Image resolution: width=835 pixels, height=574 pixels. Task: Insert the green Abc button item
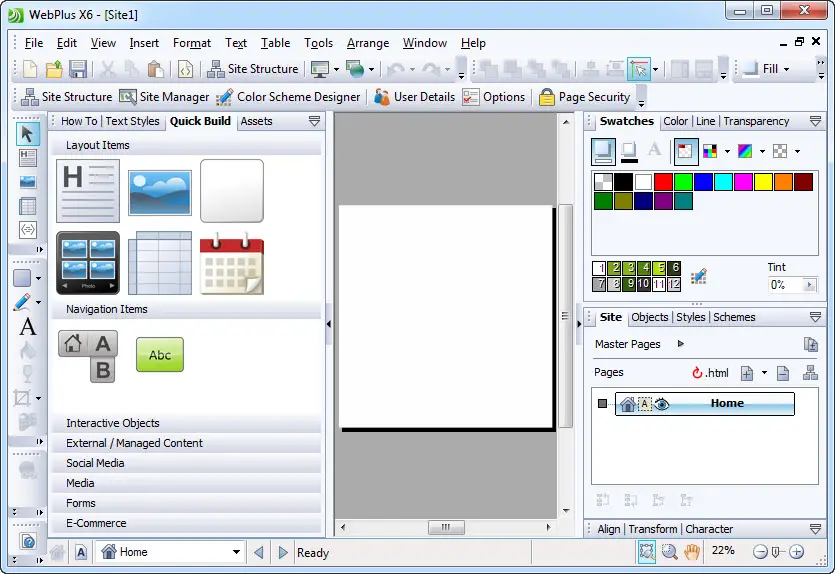160,355
